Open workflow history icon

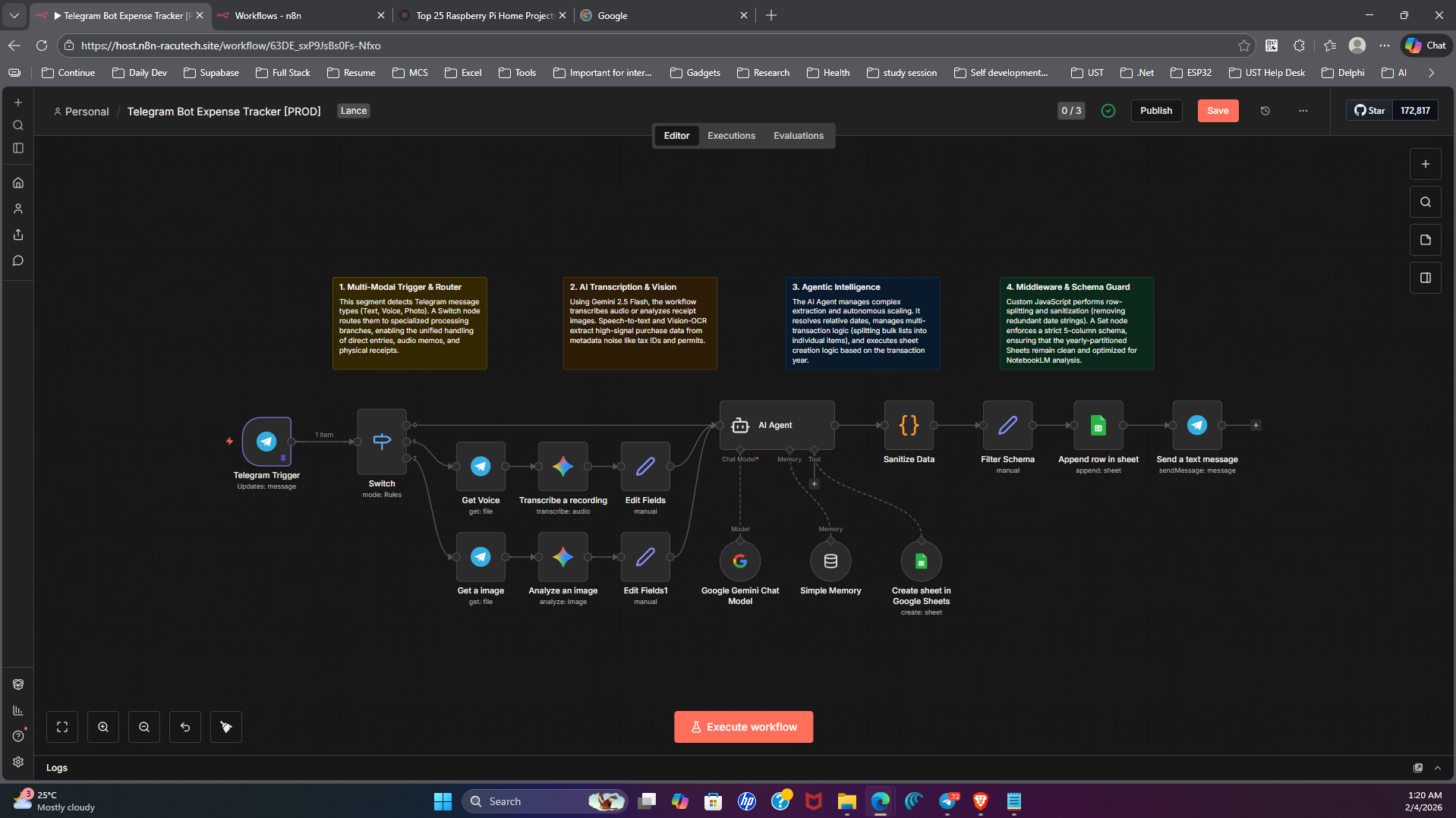coord(1265,111)
